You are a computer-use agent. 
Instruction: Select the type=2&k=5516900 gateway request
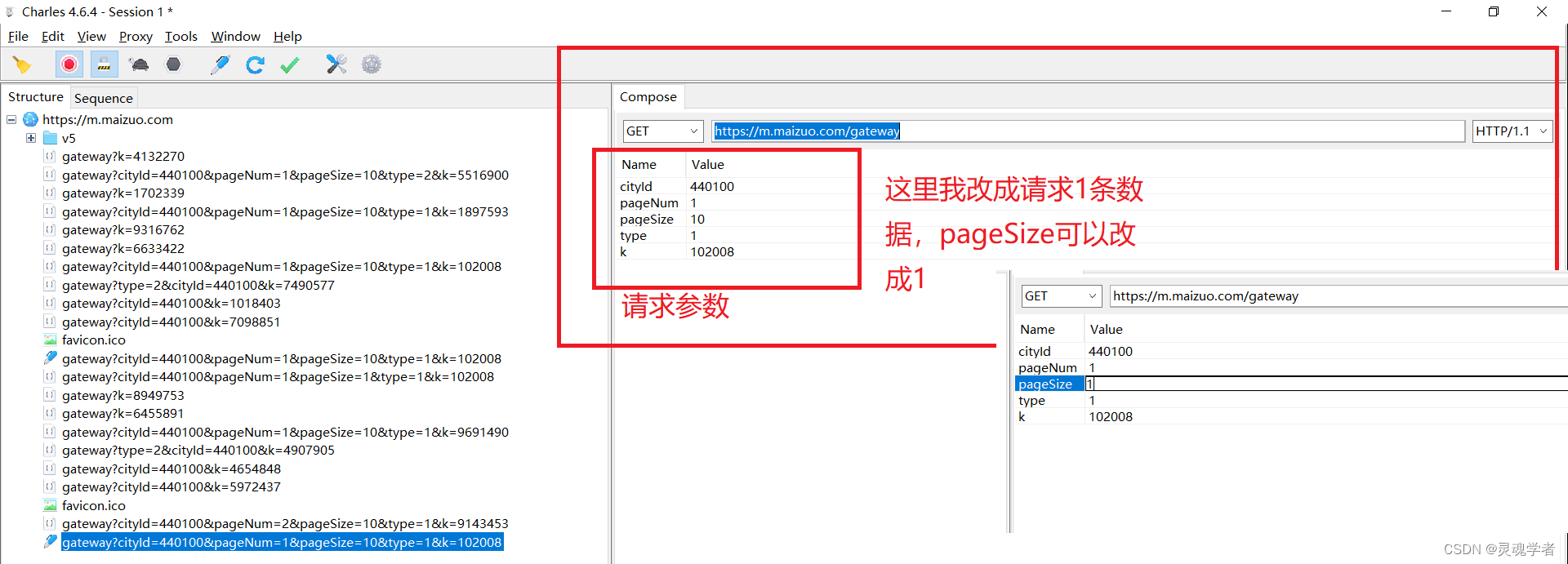click(x=285, y=175)
